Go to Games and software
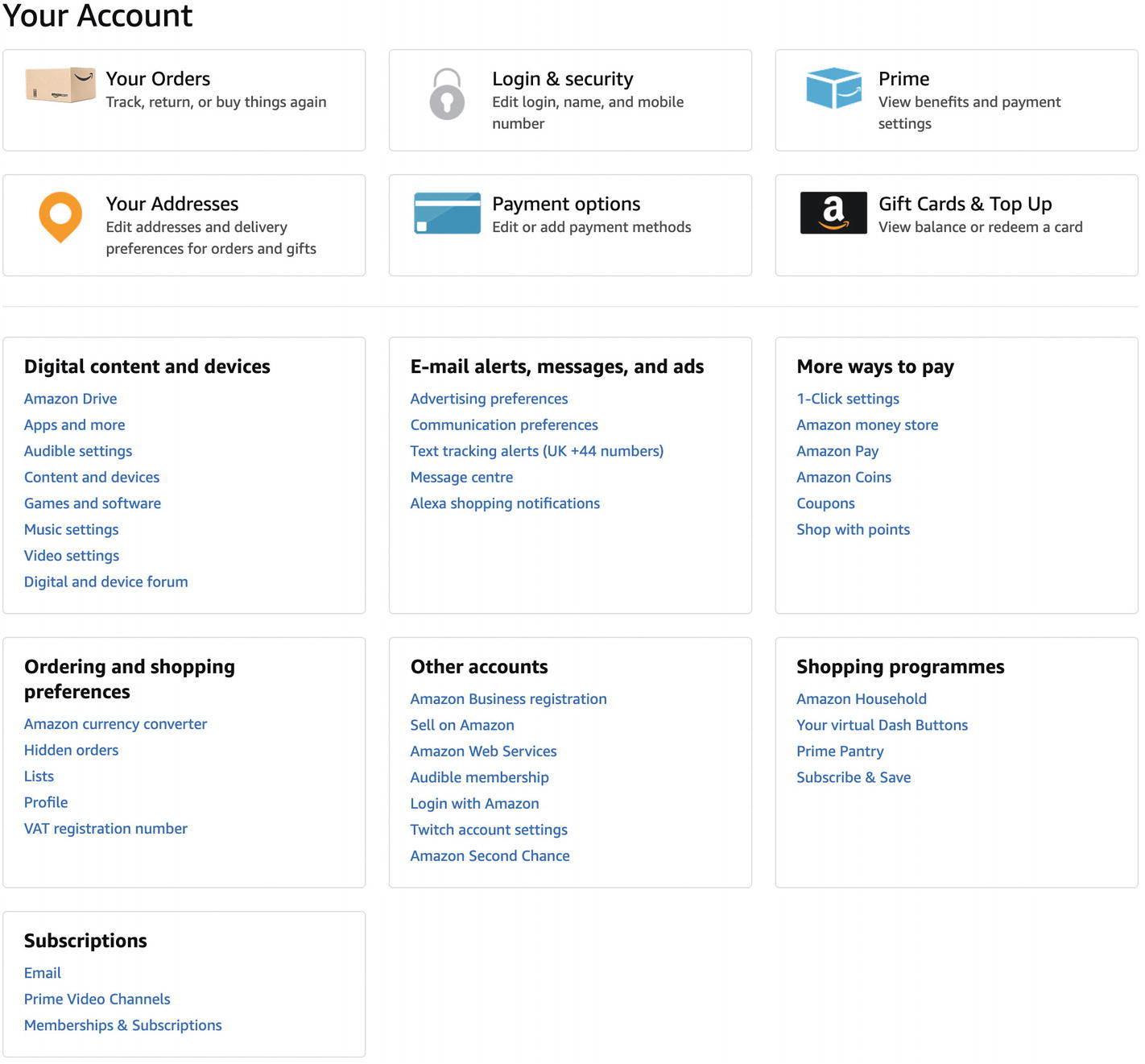The width and height of the screenshot is (1145, 1064). click(93, 503)
